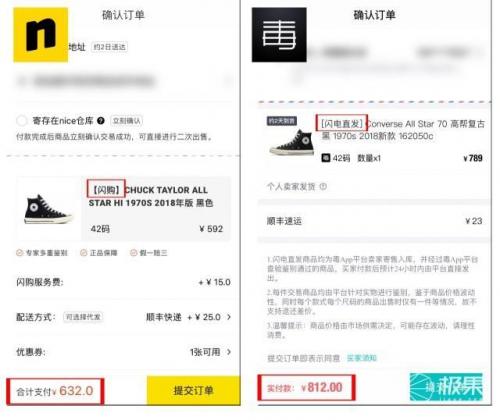500x420 pixels.
Task: Open the black Converse thumbnail on nice
Action: [48, 209]
